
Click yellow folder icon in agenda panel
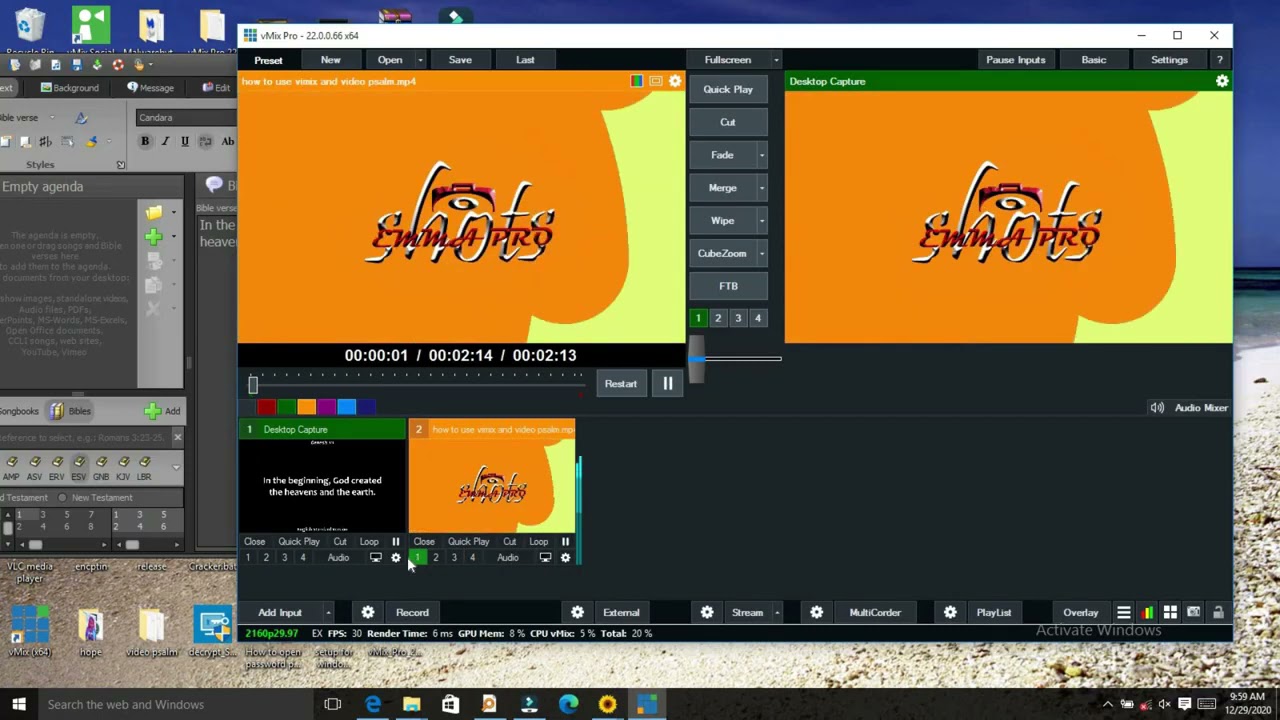coord(153,212)
